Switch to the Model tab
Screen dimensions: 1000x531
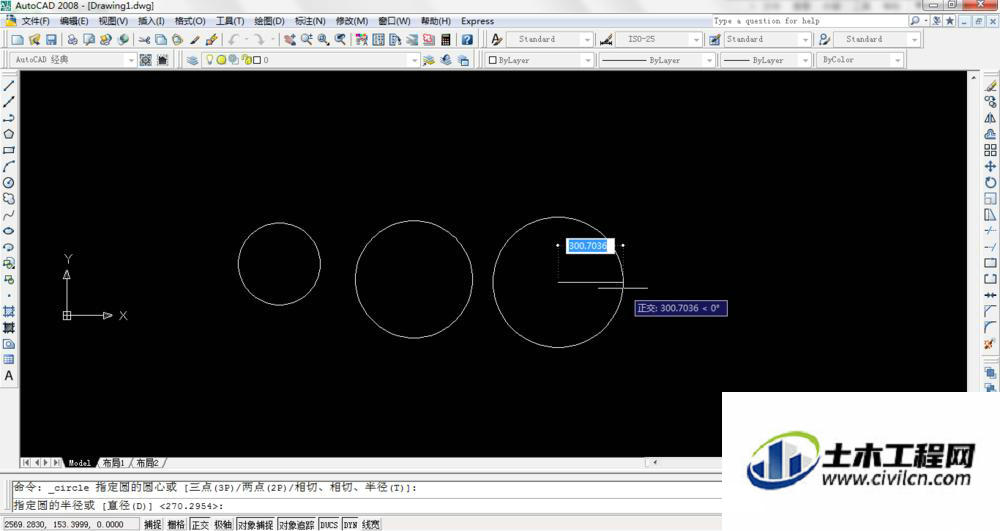tap(80, 463)
